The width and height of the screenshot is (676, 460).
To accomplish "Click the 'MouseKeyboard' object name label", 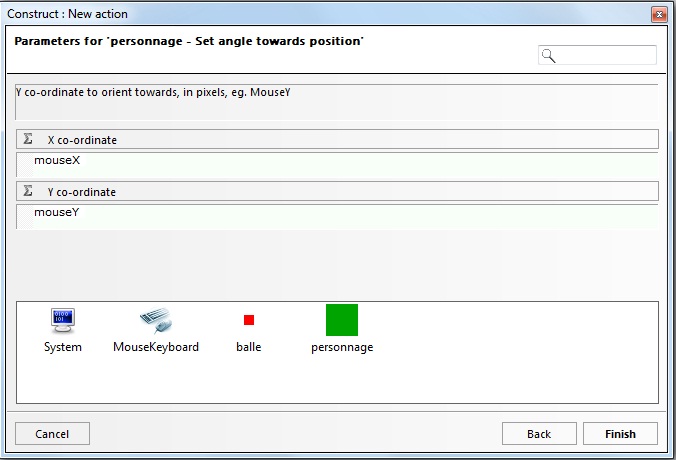I will pyautogui.click(x=156, y=347).
